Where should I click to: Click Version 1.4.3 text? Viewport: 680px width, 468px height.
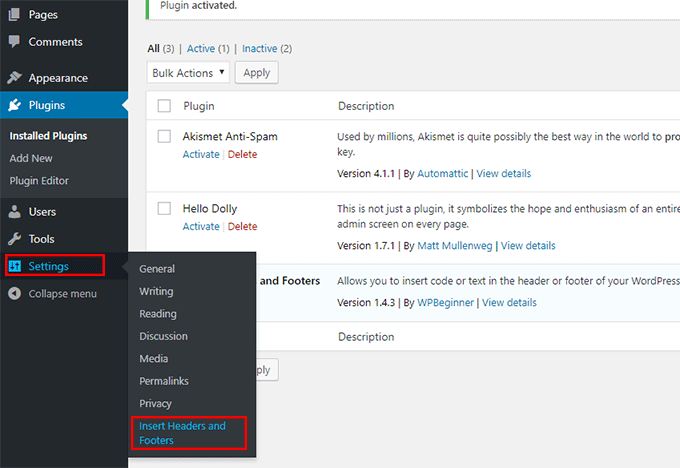click(x=366, y=302)
